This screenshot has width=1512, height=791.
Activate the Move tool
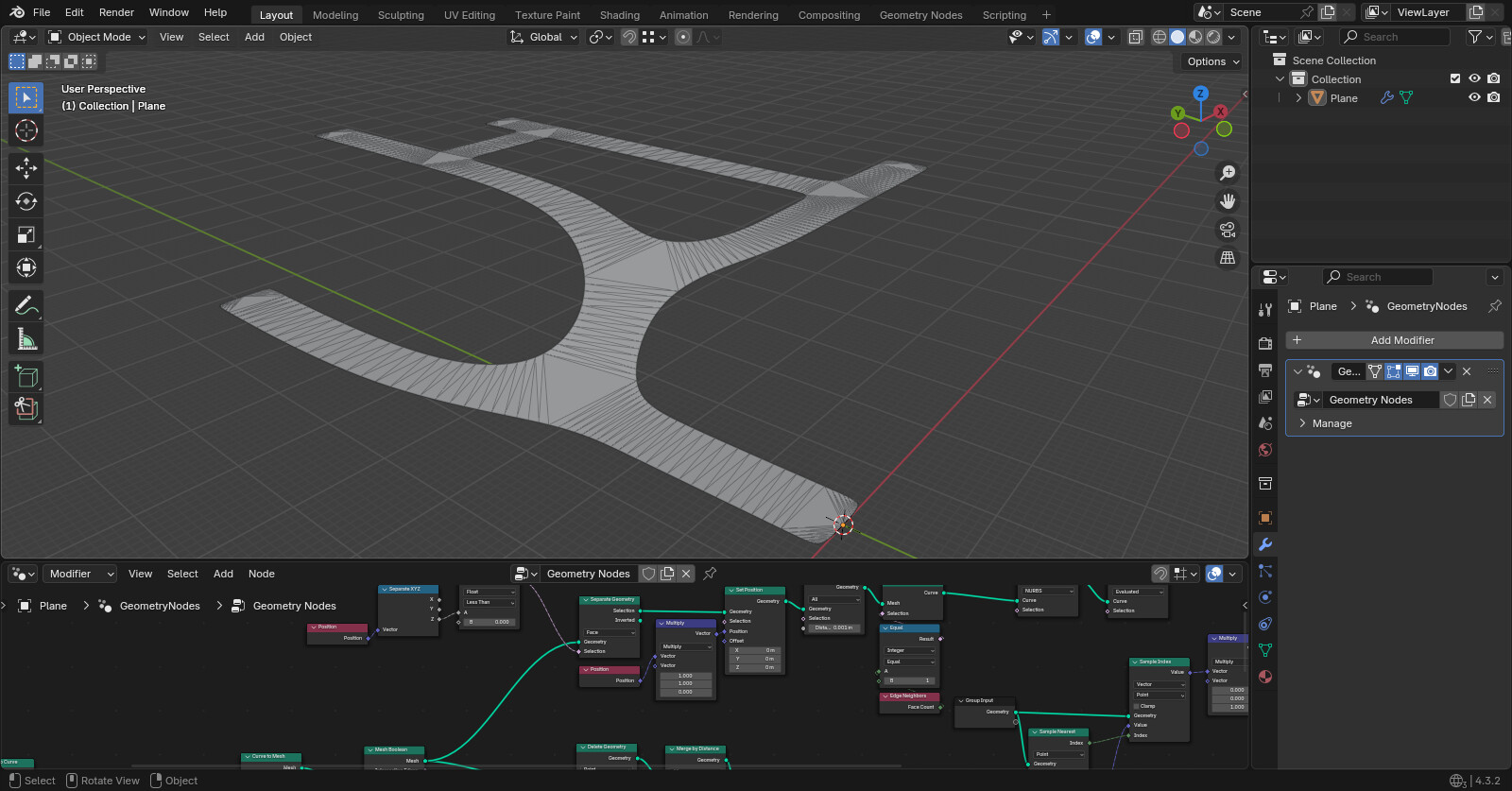tap(26, 168)
